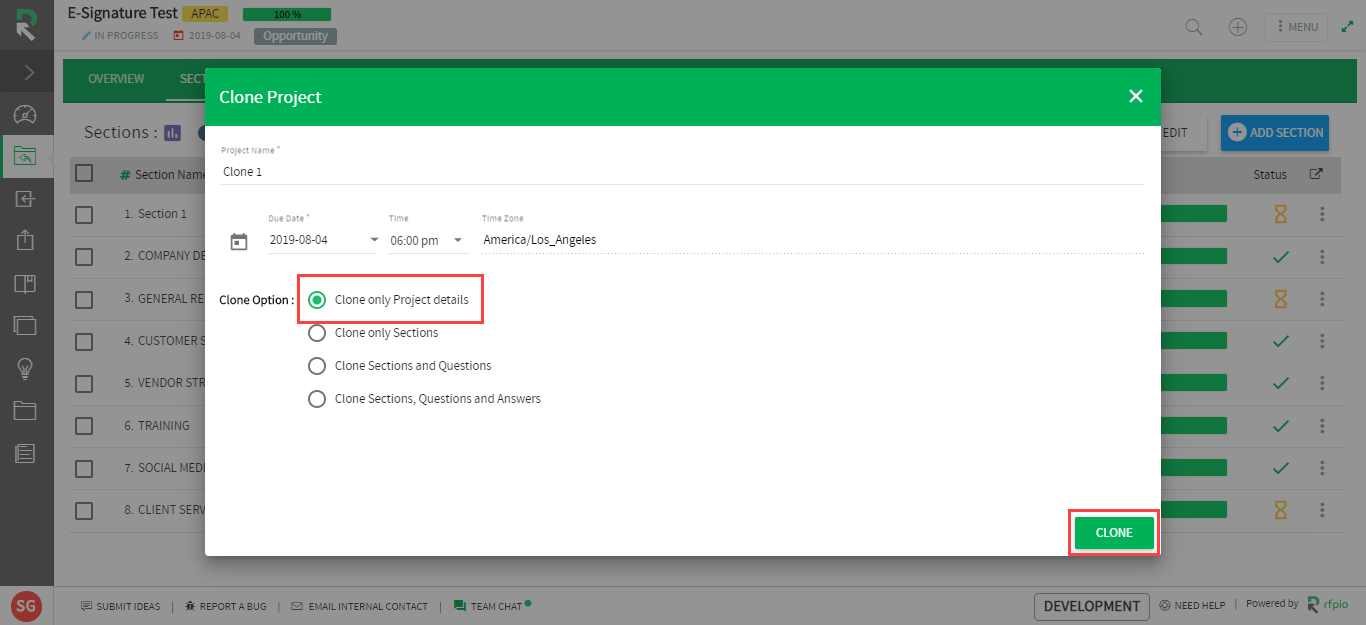Click the hourglass status icon in Section 1 row
This screenshot has width=1366, height=625.
[1280, 214]
